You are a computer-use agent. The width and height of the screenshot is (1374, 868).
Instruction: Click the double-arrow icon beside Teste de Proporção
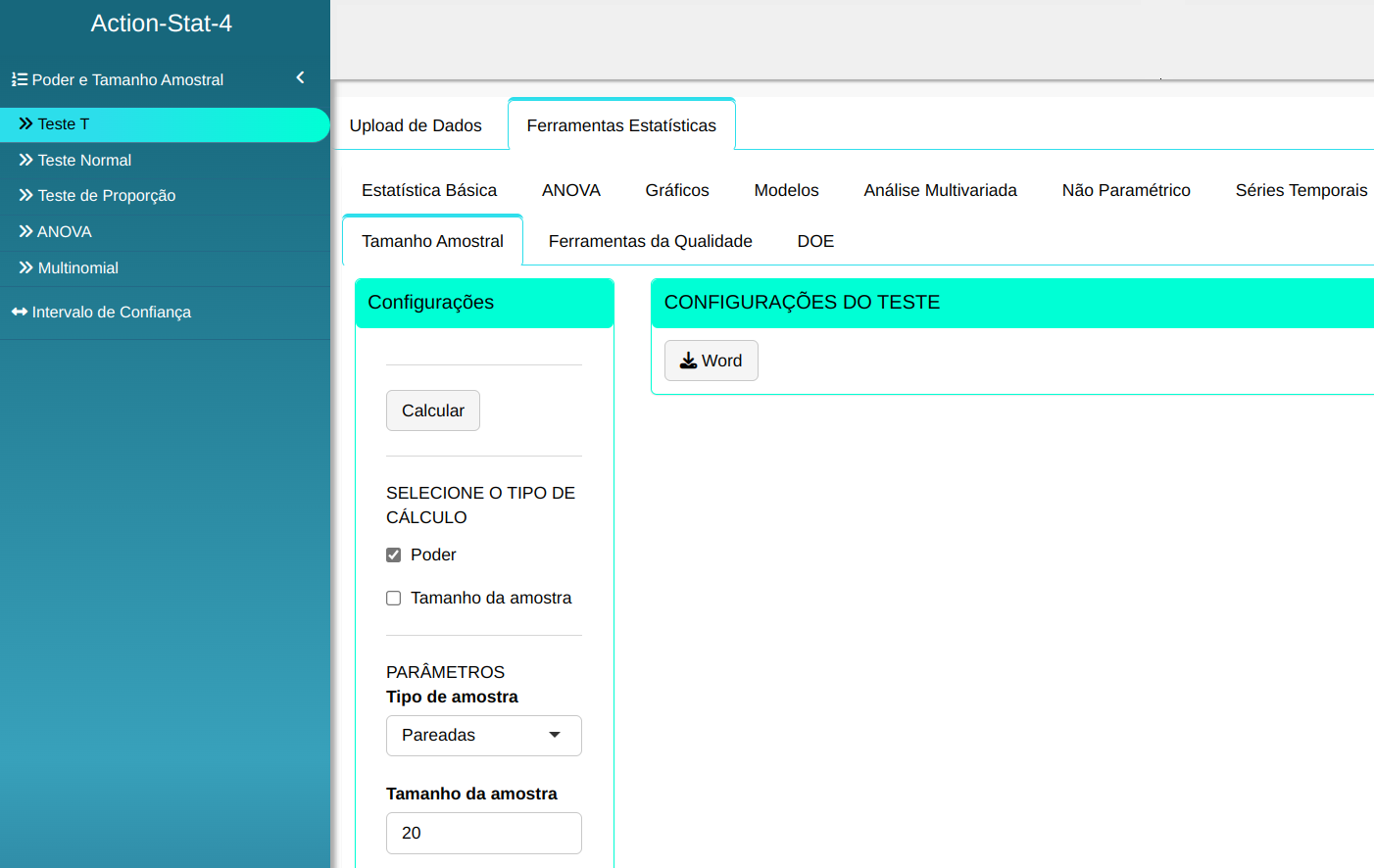[25, 195]
